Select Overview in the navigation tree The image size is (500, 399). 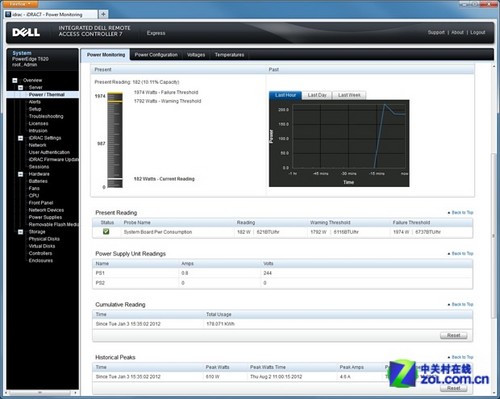(33, 80)
